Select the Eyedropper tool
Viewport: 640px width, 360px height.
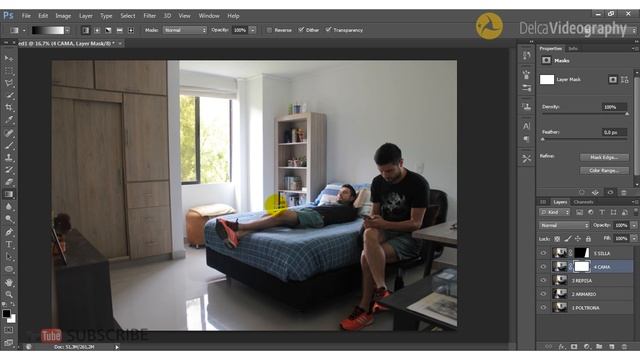tap(9, 120)
